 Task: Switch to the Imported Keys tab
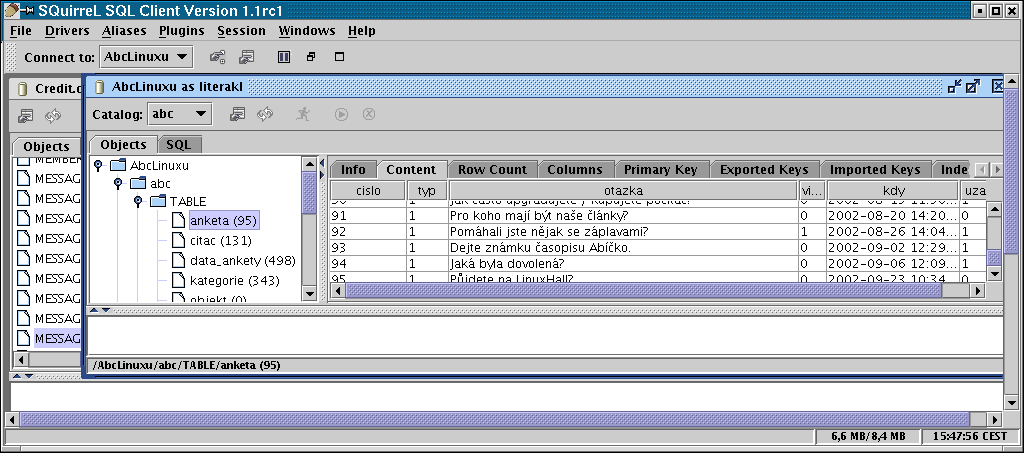[875, 170]
